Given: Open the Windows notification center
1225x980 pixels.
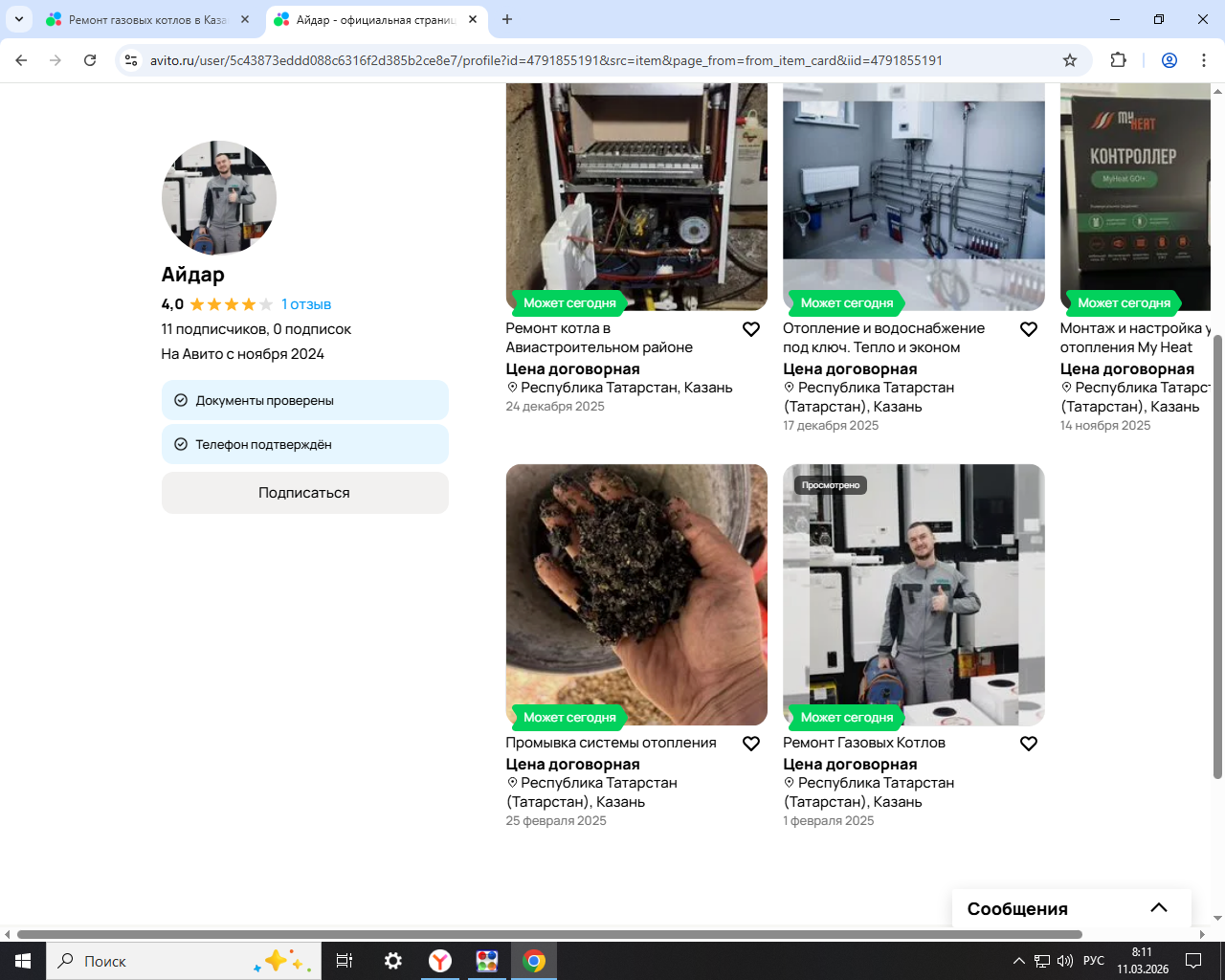Looking at the screenshot, I should point(1193,961).
